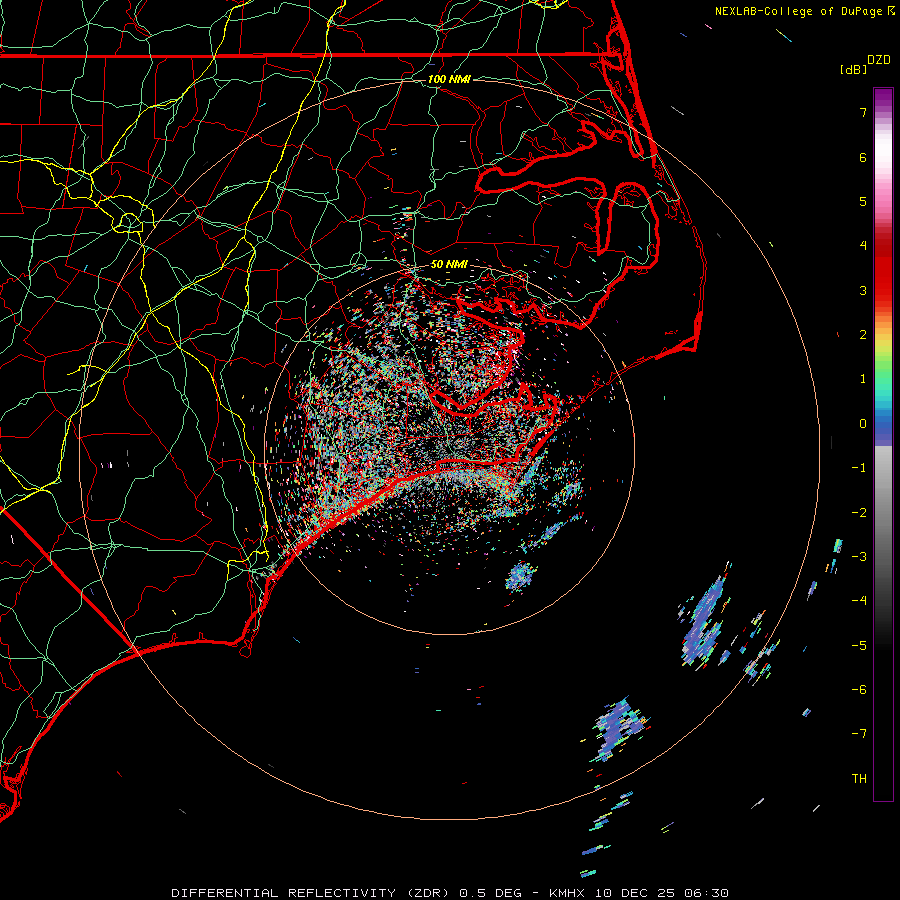This screenshot has height=900, width=900.
Task: Click the -3 value on the color scale
Action: [859, 557]
